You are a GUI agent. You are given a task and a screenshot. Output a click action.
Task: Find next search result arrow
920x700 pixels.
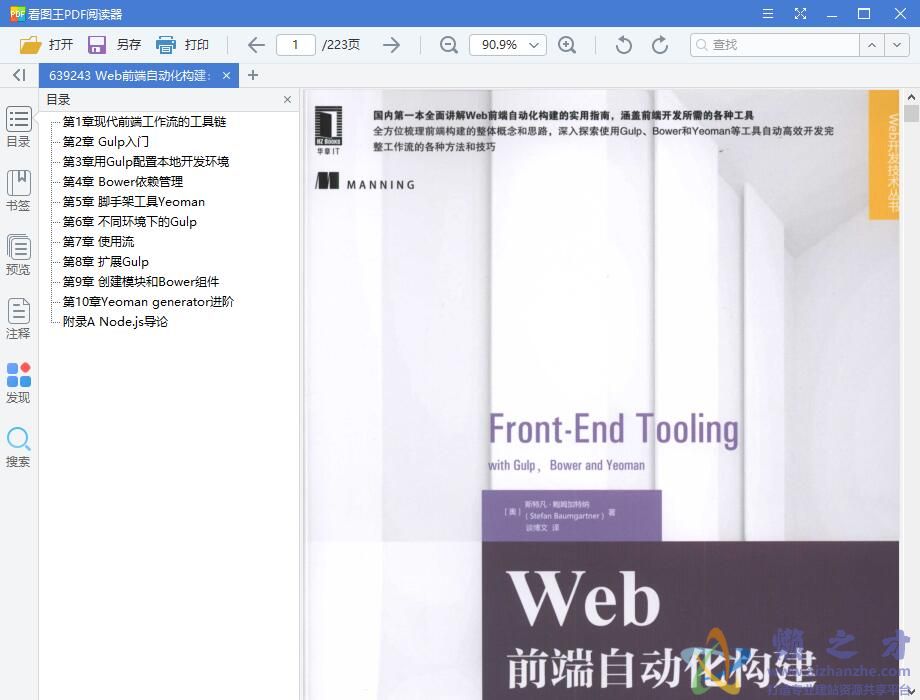point(897,45)
